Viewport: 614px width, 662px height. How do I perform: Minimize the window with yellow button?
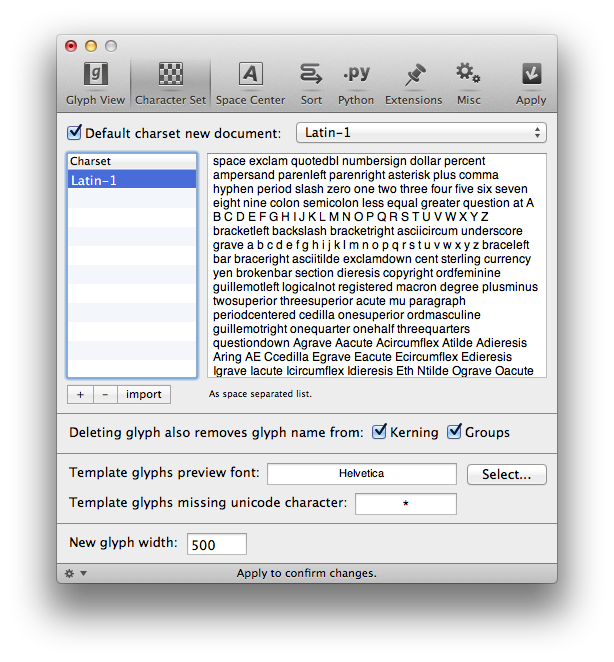[91, 46]
